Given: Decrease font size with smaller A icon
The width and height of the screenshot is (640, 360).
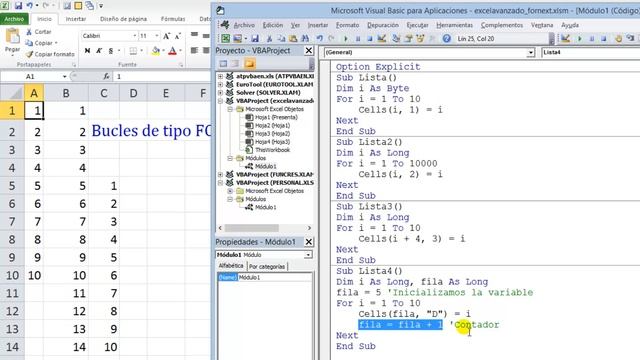Looking at the screenshot, I should (x=178, y=36).
